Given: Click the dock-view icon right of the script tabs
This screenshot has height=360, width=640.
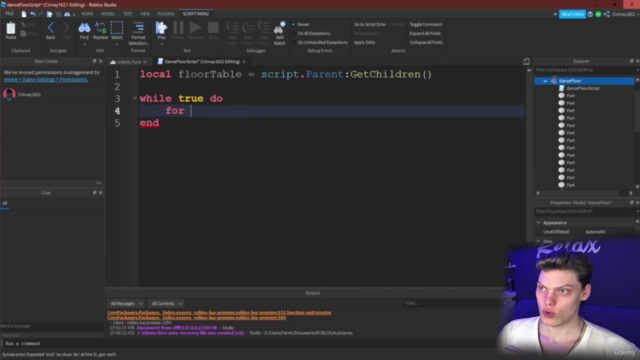Looking at the screenshot, I should pyautogui.click(x=526, y=62).
